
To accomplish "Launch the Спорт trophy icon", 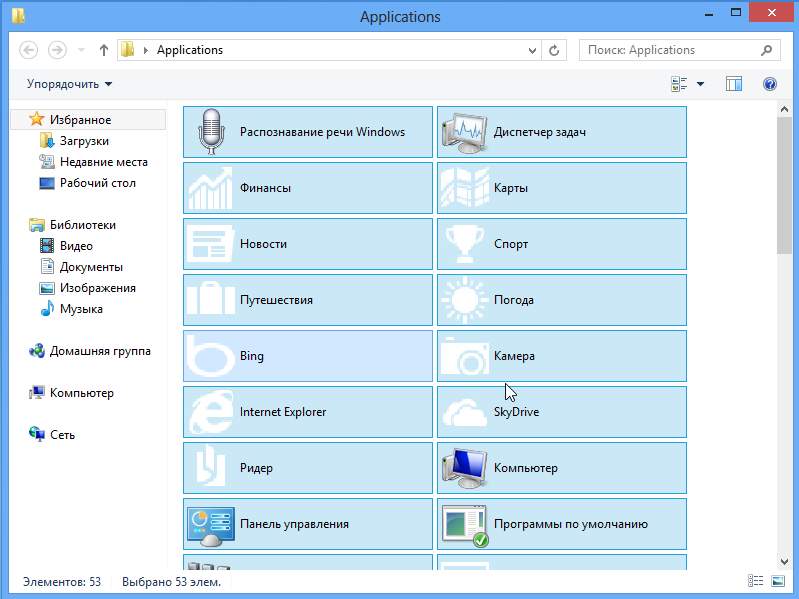I will pyautogui.click(x=464, y=244).
